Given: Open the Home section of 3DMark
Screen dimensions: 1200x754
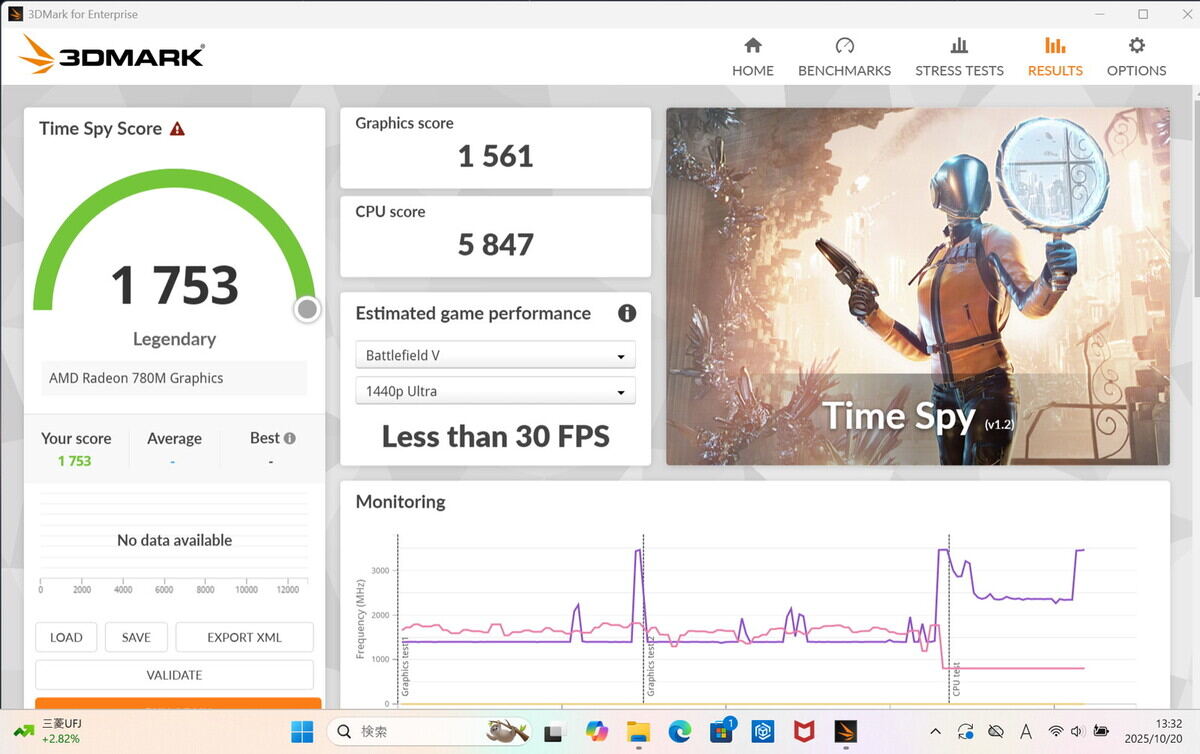Looking at the screenshot, I should coord(752,55).
